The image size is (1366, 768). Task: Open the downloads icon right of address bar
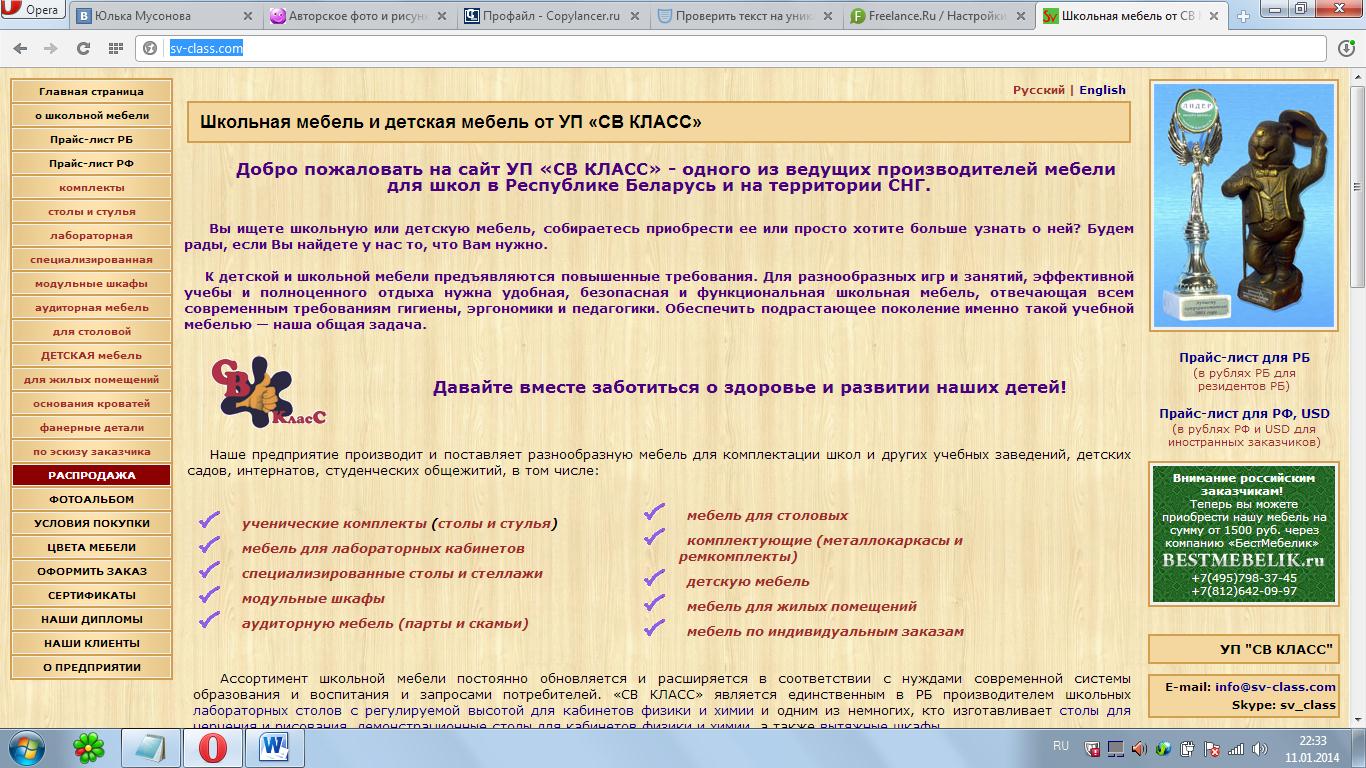click(x=1346, y=48)
